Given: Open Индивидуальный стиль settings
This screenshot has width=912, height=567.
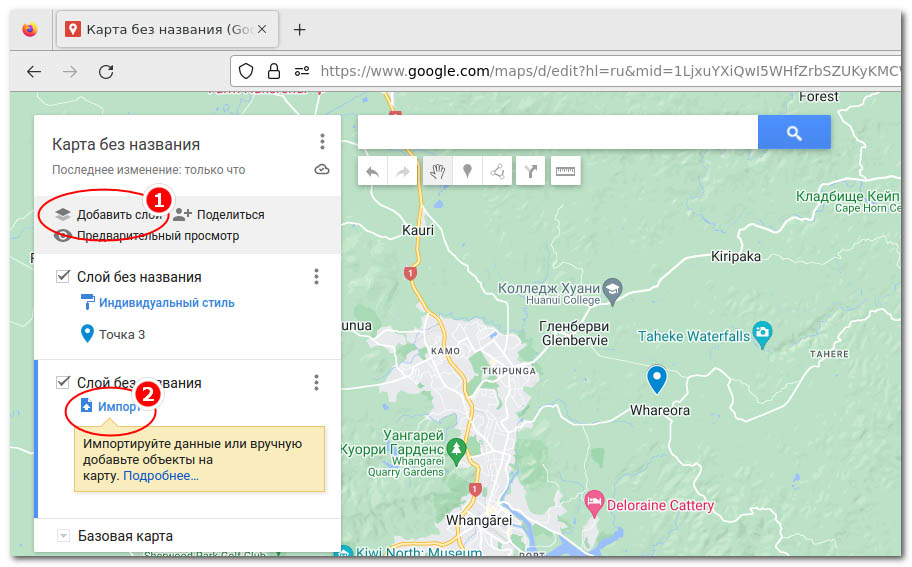Looking at the screenshot, I should (157, 302).
